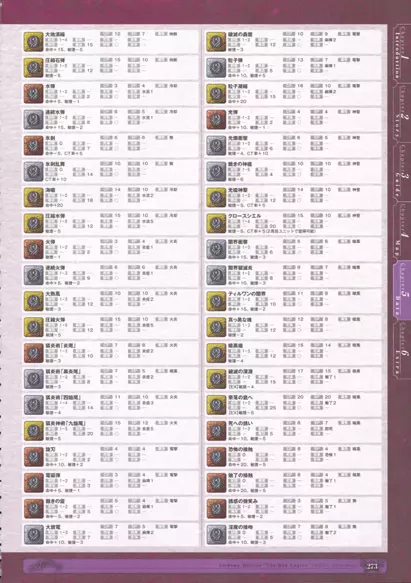
Task: Click the red icon next to 光弾
Action: pos(216,119)
